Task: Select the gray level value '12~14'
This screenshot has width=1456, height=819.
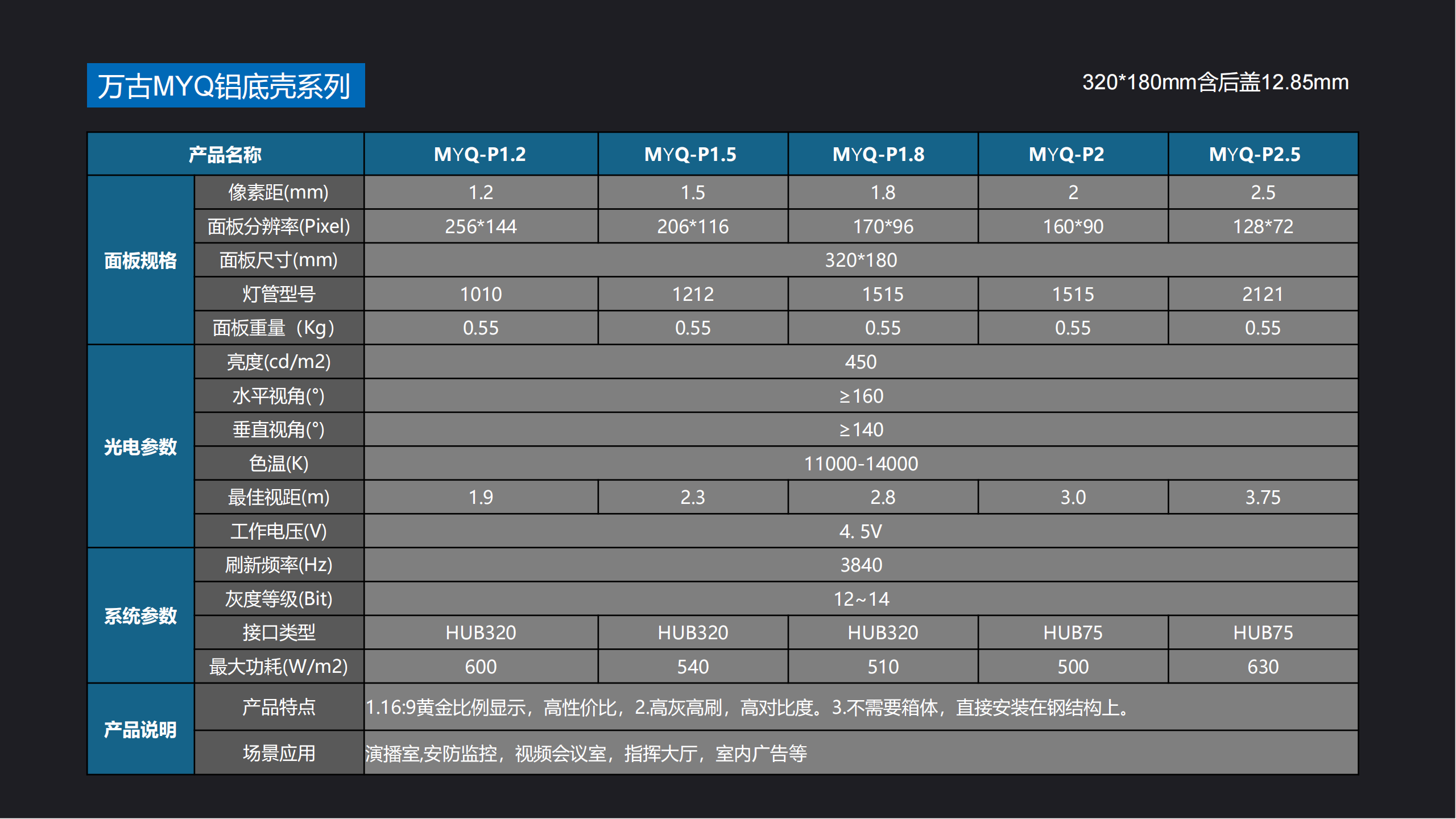Action: pyautogui.click(x=861, y=599)
